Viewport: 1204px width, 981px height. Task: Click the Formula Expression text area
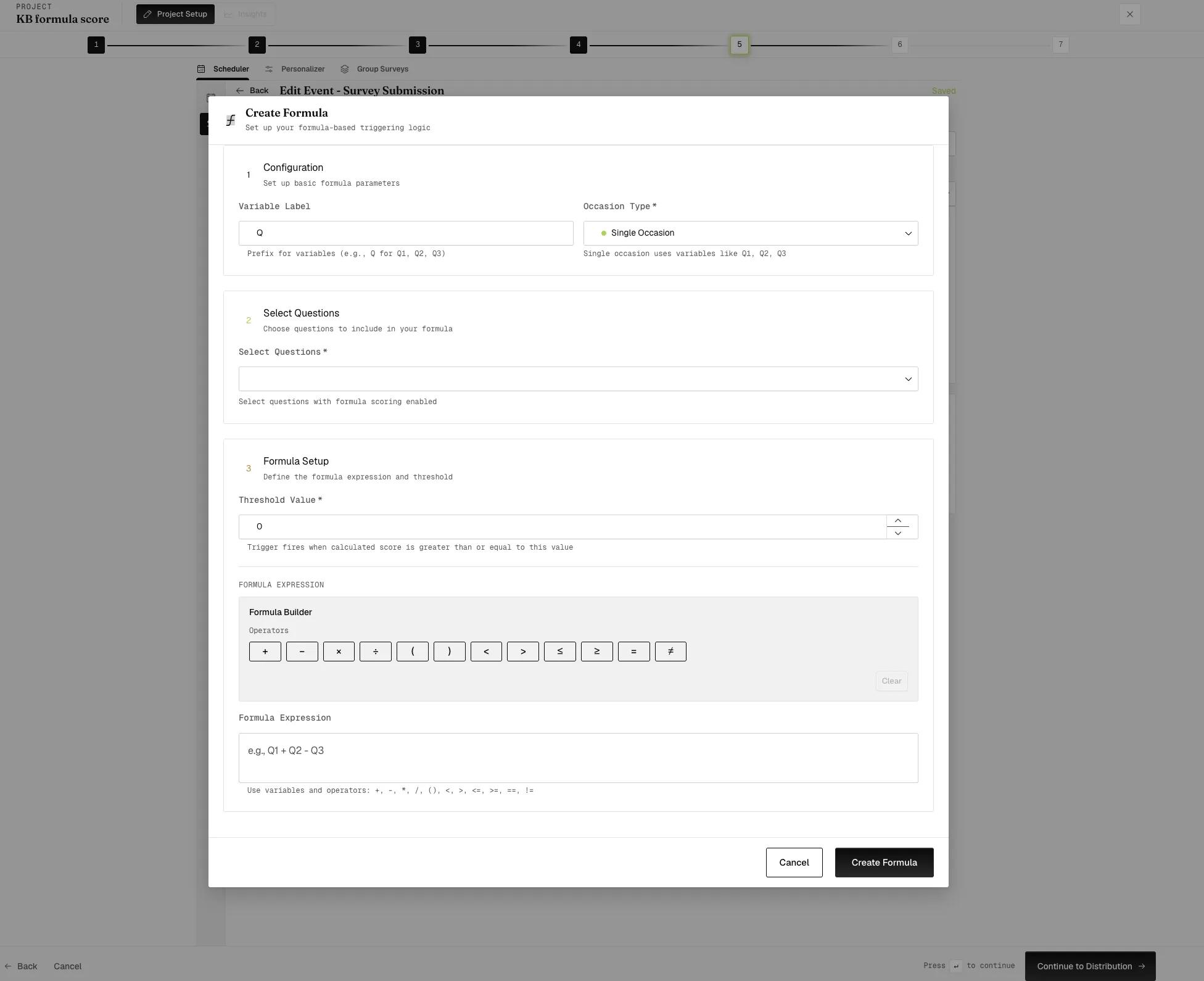[x=579, y=758]
